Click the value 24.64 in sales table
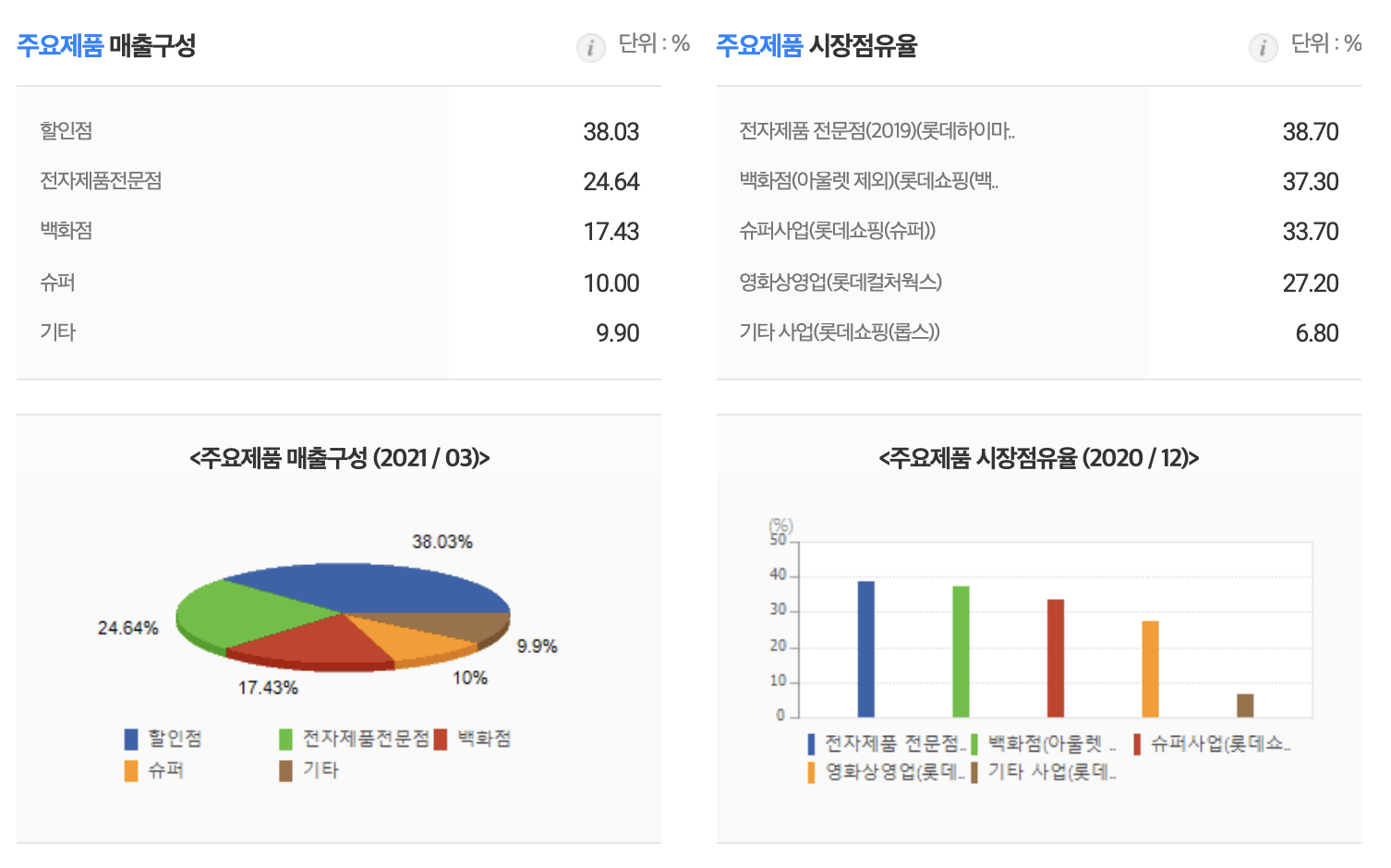Viewport: 1391px width, 868px height. click(x=611, y=182)
